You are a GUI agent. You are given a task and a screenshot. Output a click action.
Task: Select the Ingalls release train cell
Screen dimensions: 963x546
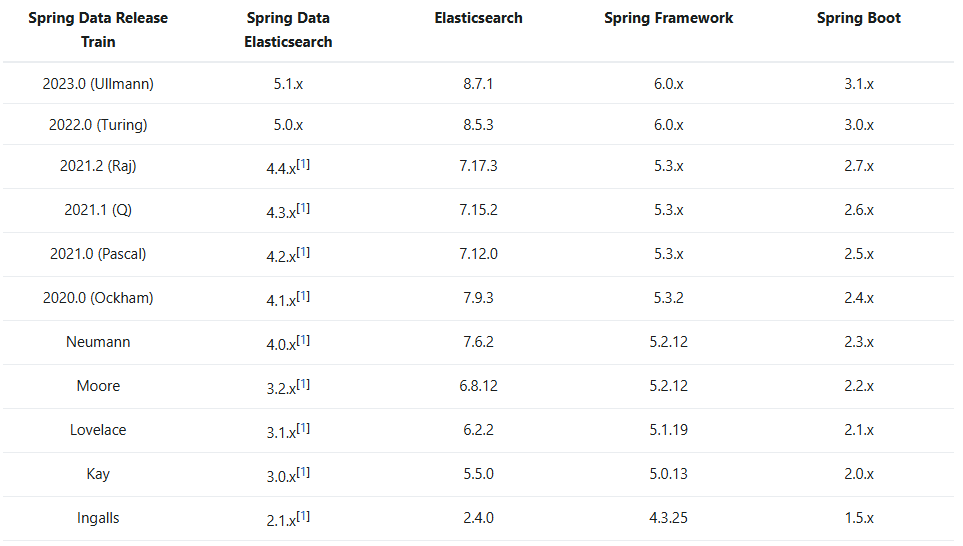(98, 518)
